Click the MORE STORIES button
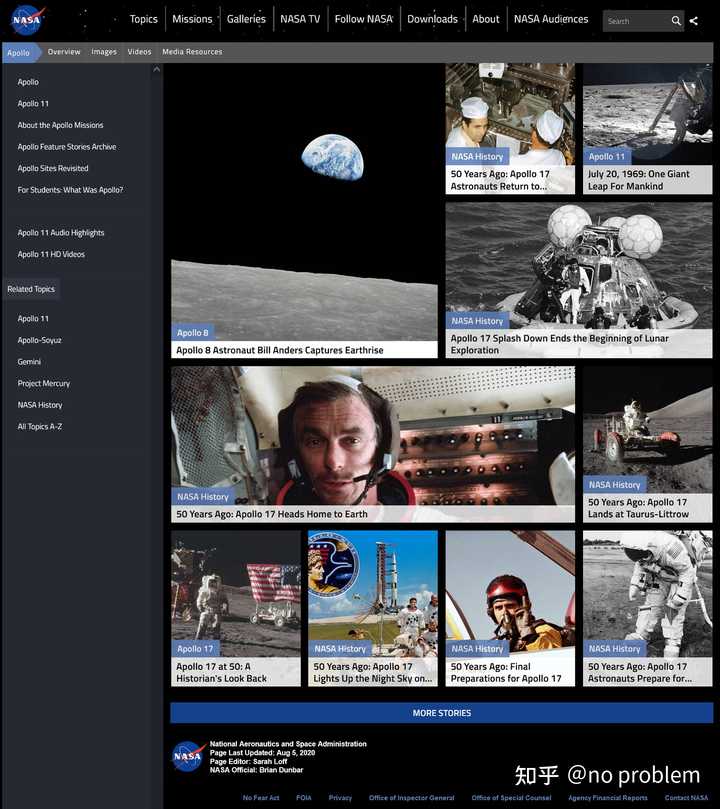 point(441,713)
